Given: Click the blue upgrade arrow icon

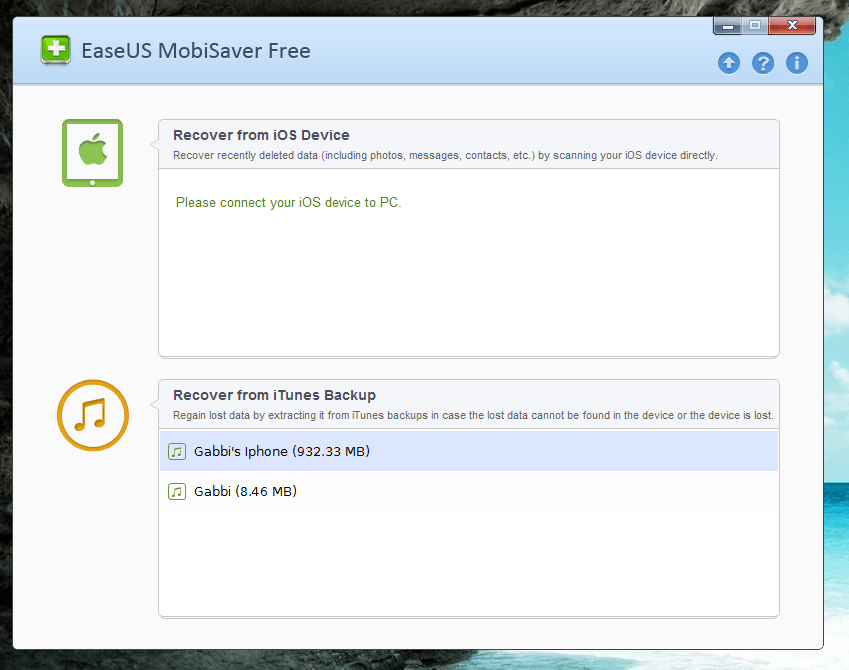Looking at the screenshot, I should coord(729,63).
